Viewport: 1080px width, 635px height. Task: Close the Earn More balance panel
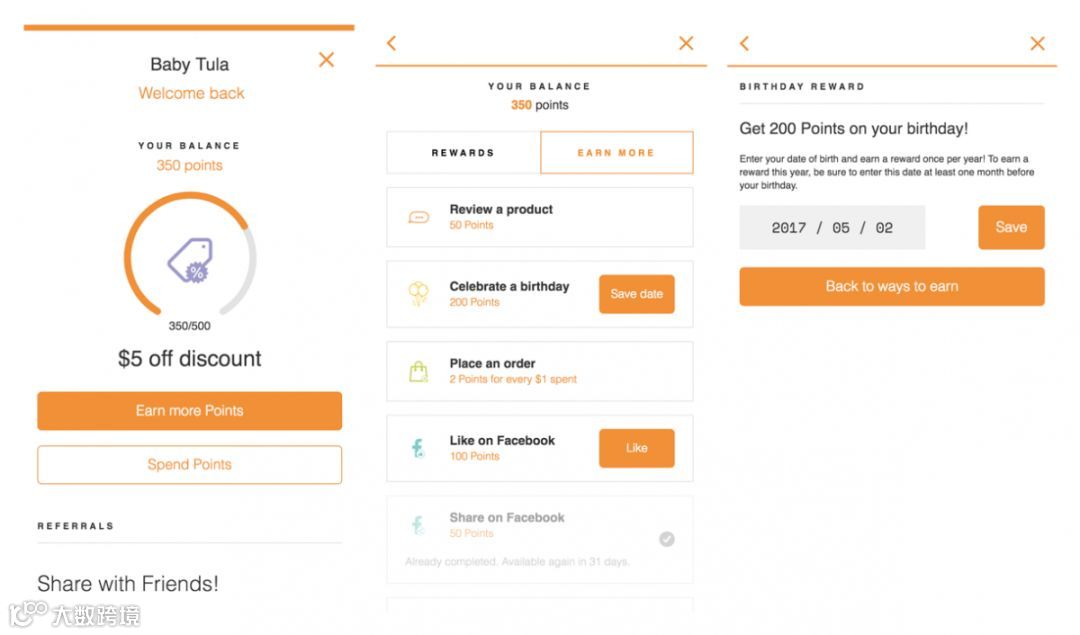point(686,43)
